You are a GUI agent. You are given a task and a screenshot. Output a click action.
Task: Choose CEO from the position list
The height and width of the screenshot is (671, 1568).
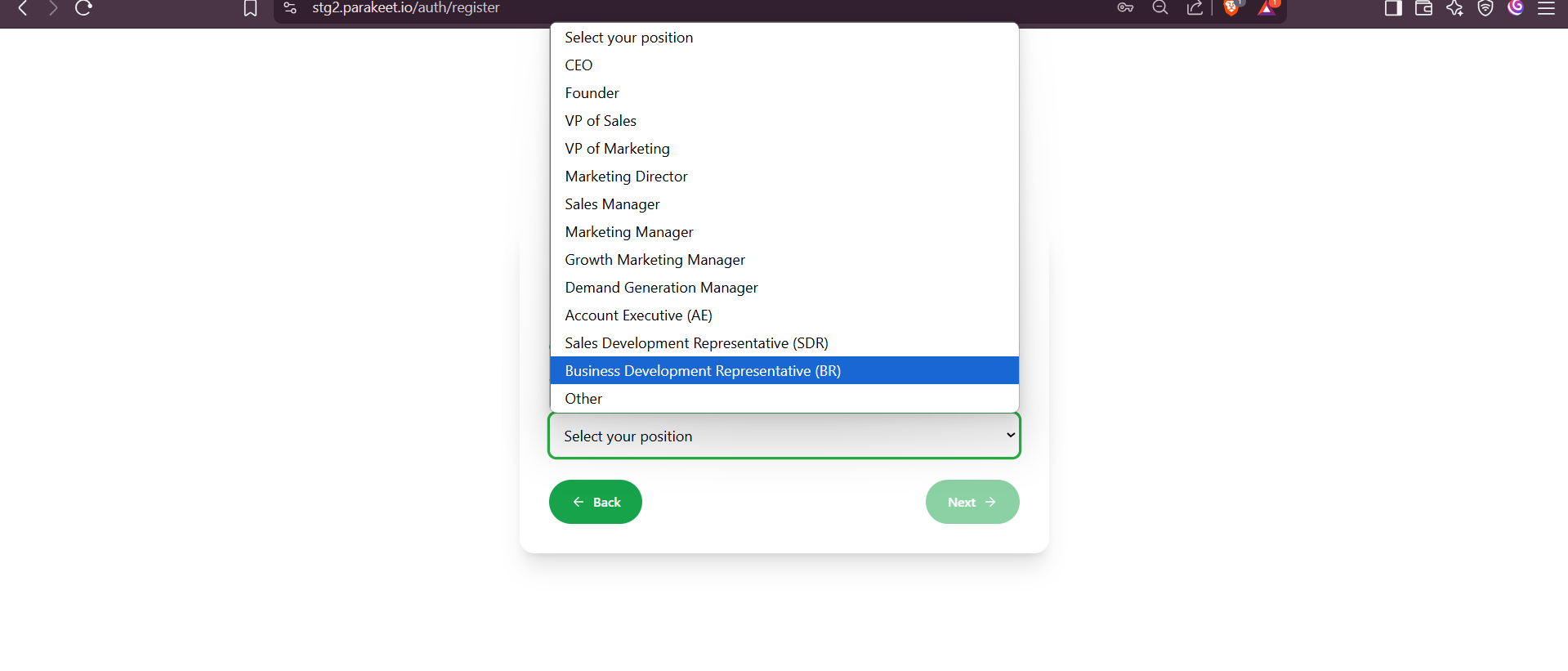[x=579, y=65]
